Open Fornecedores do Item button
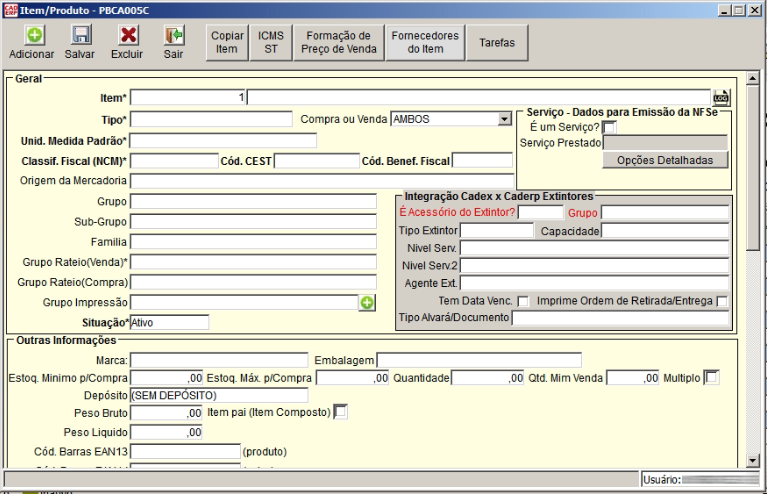 [x=425, y=43]
